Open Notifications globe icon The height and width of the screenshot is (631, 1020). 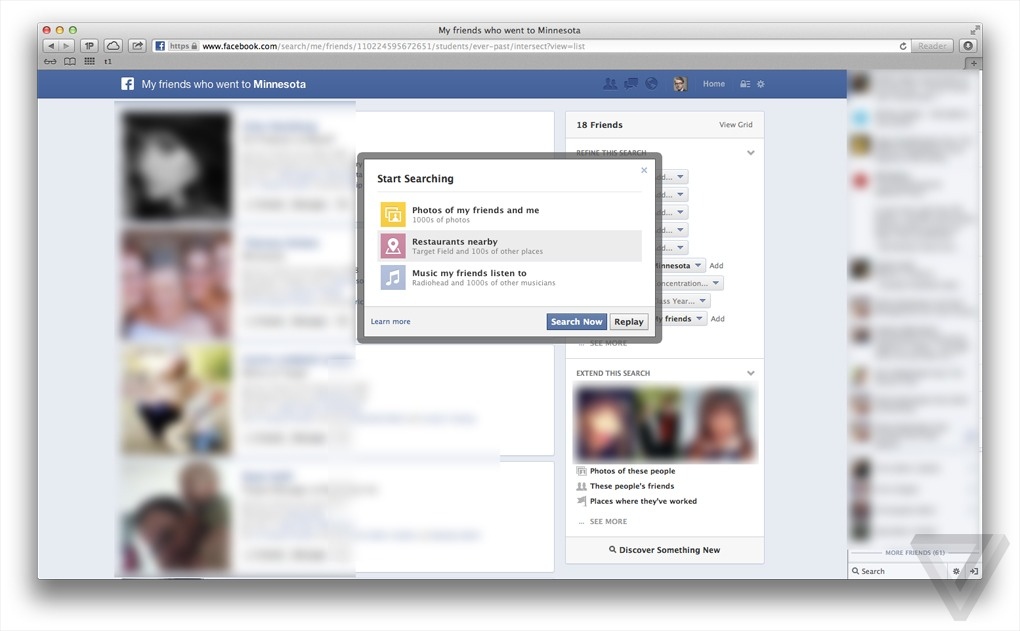click(x=651, y=84)
